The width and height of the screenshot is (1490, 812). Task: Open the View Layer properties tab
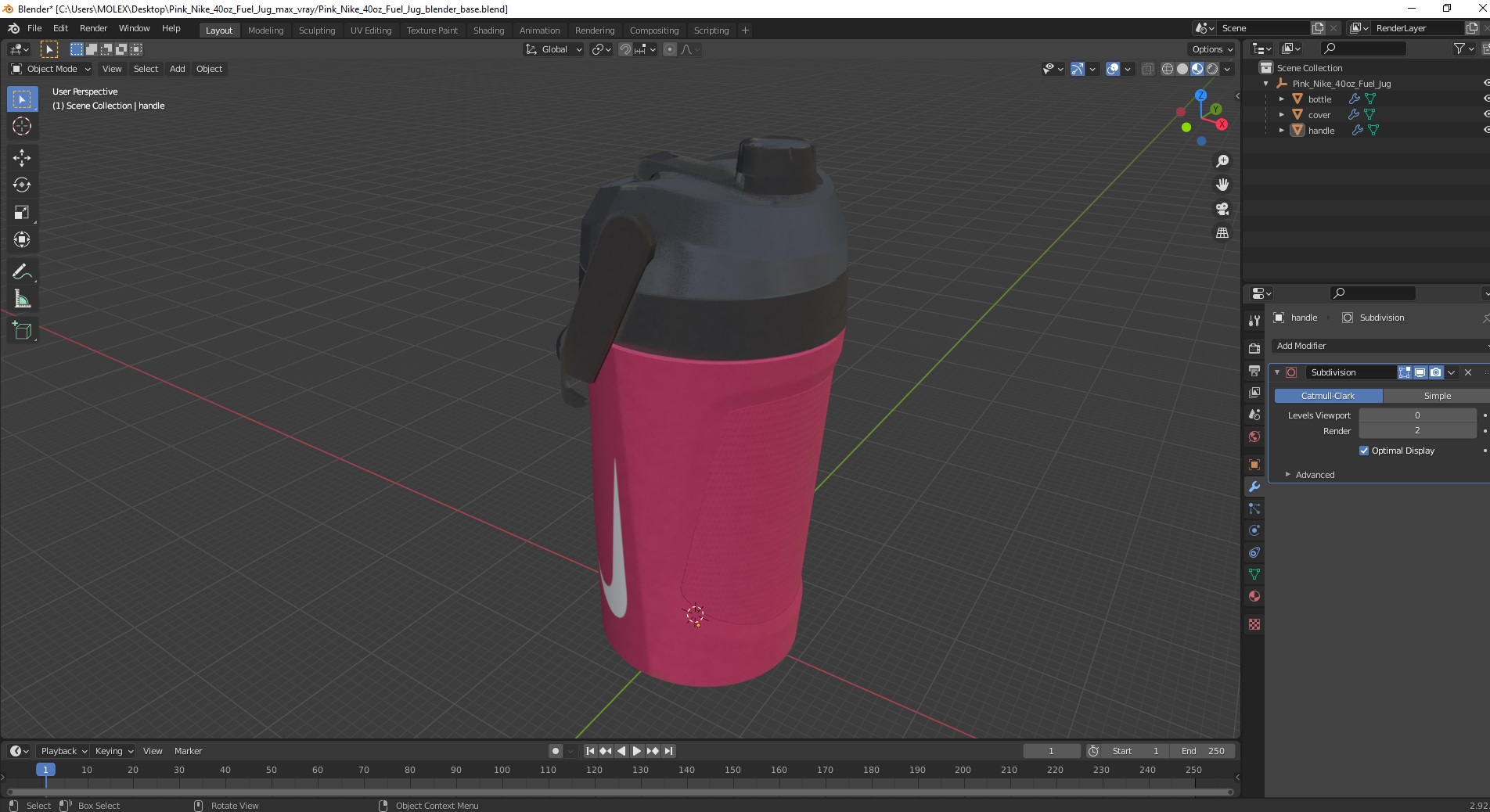[1254, 392]
